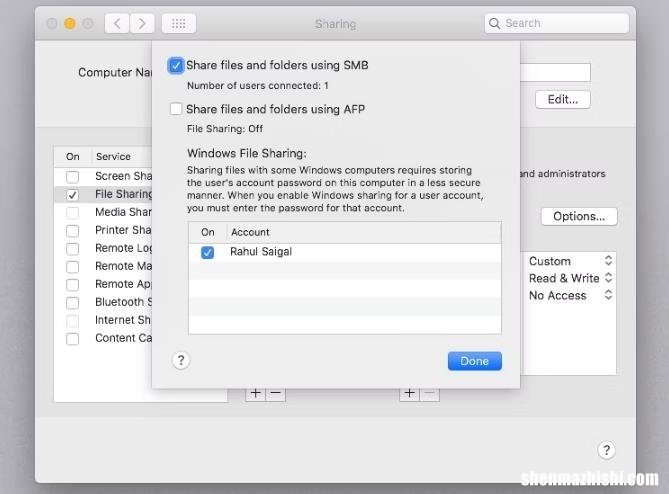Click the Done button
Screen dimensions: 669x494
[474, 361]
